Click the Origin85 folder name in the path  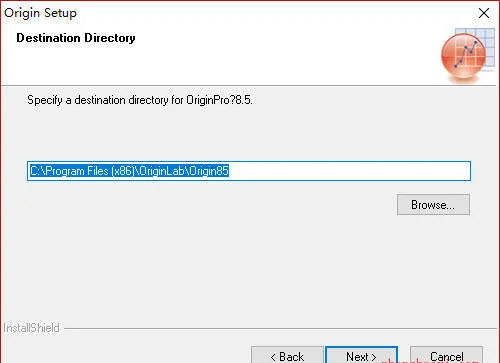pos(209,171)
